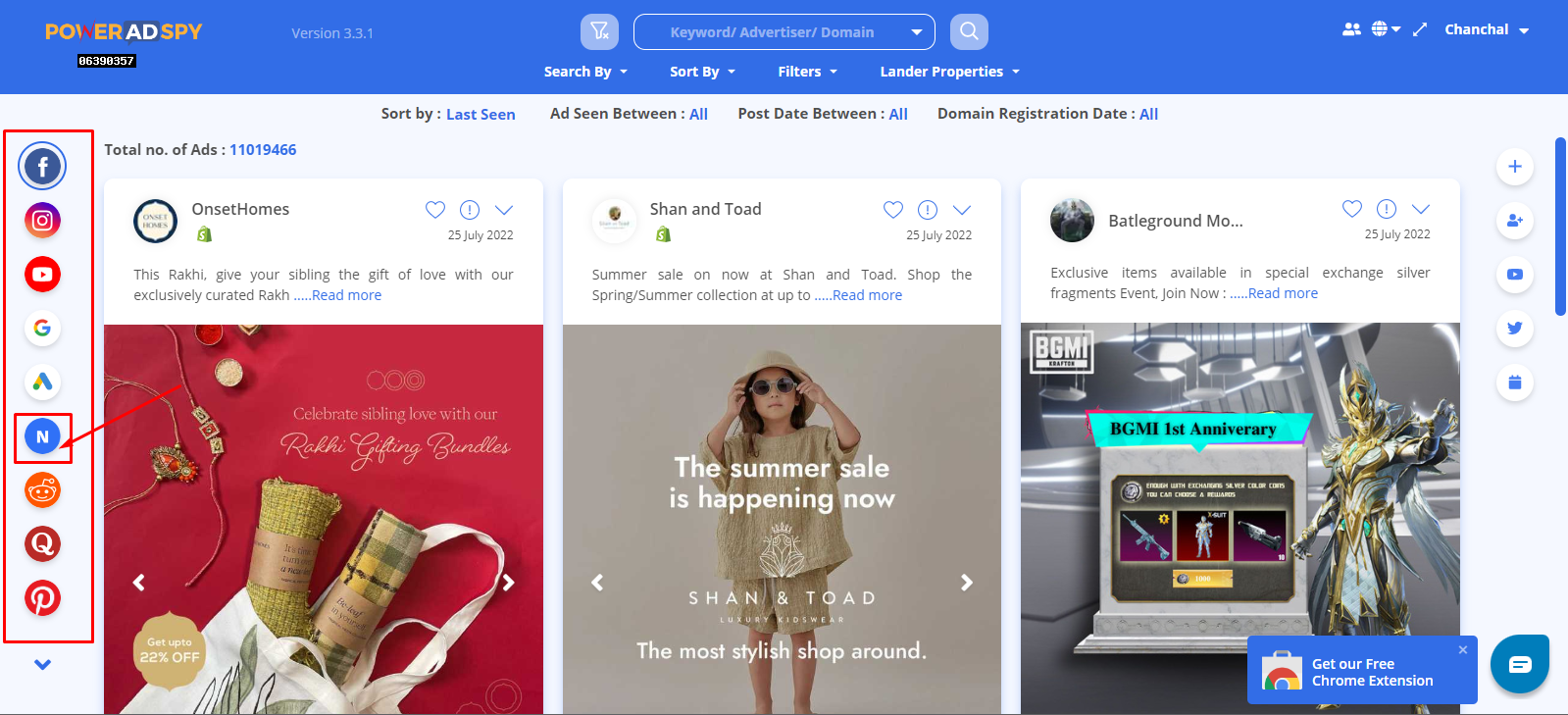Click the 'Shan and Toad' advertiser name
Screen dimensions: 1568x715
click(x=705, y=209)
